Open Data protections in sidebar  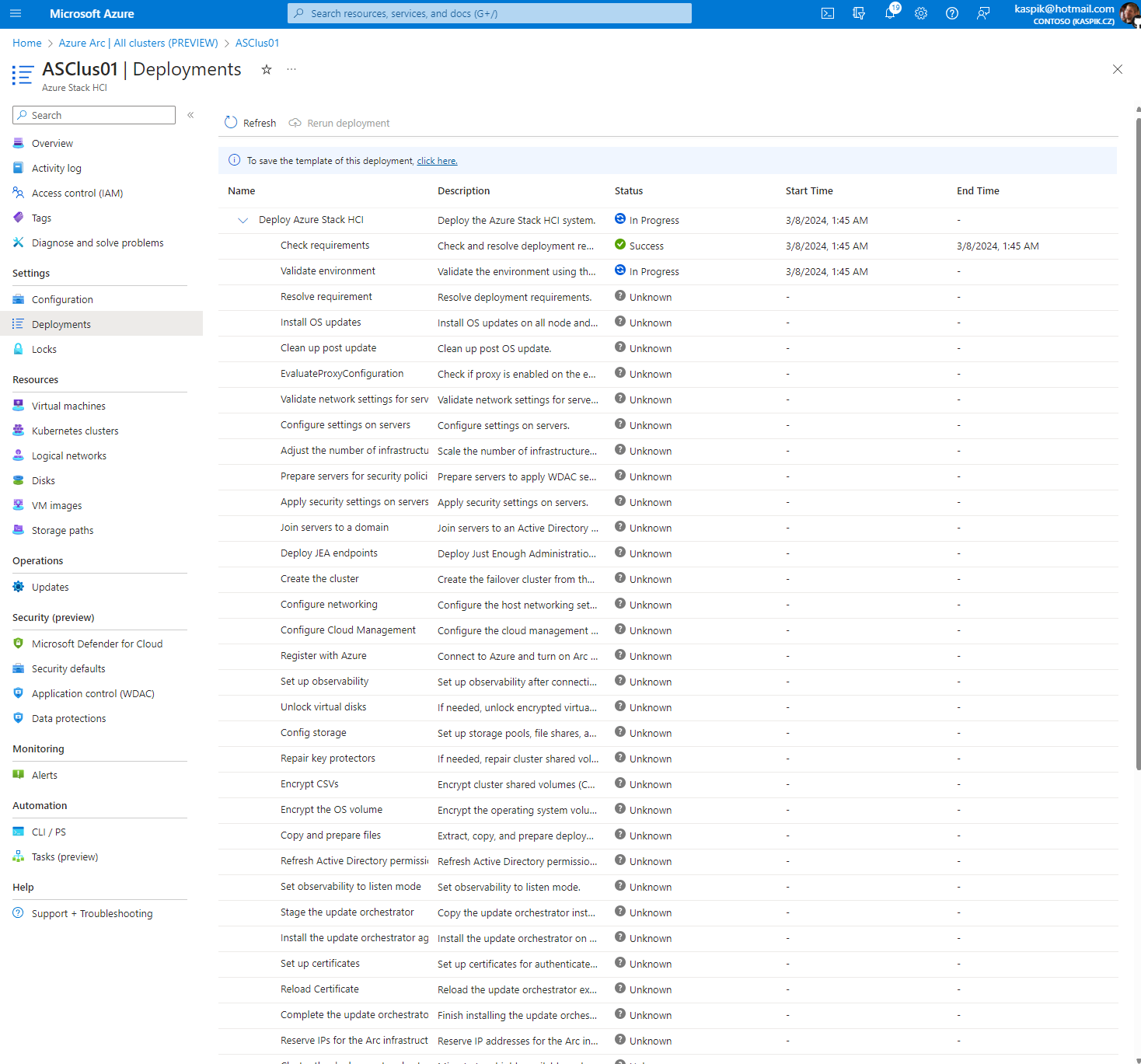tap(68, 718)
